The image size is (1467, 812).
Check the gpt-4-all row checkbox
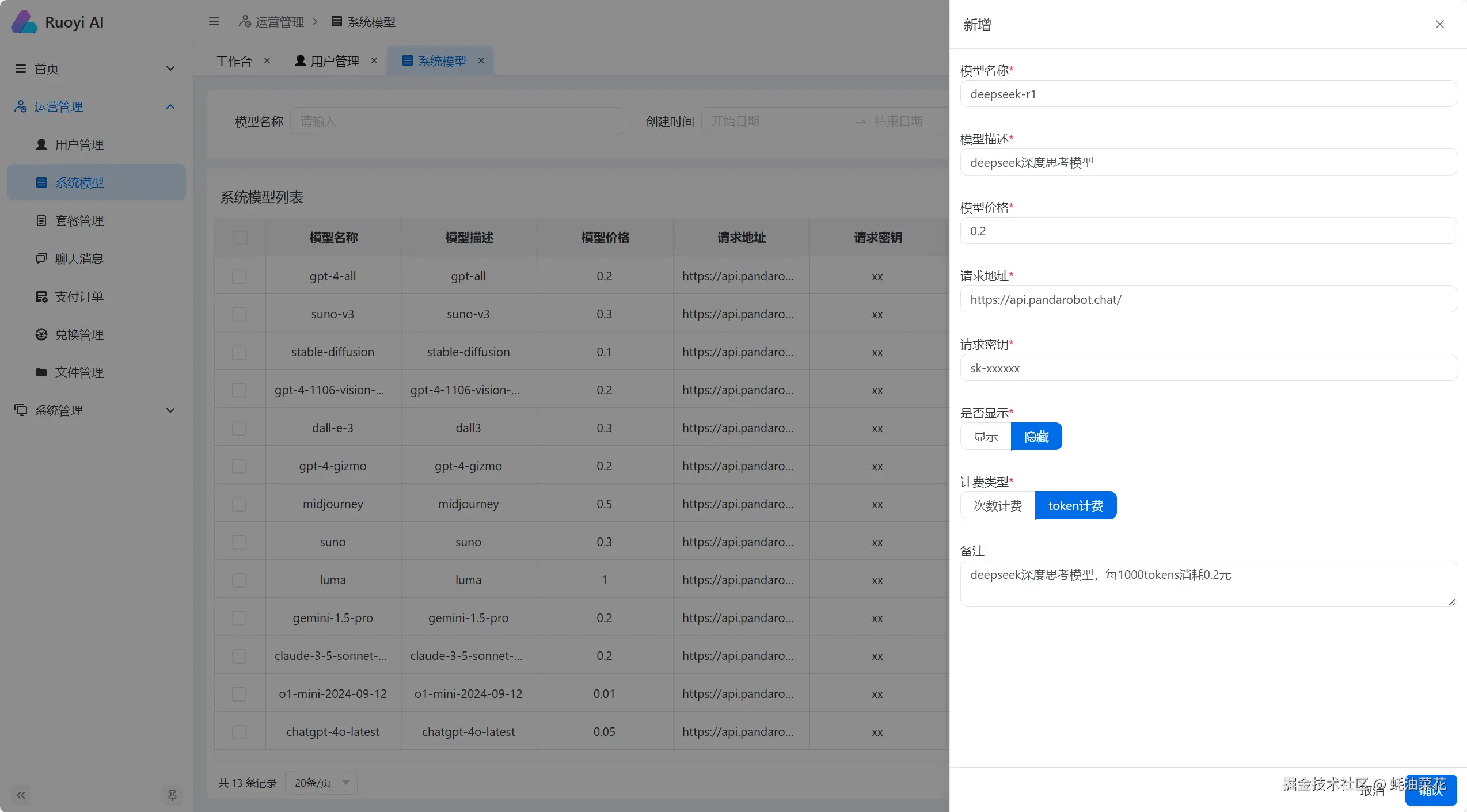[x=239, y=276]
